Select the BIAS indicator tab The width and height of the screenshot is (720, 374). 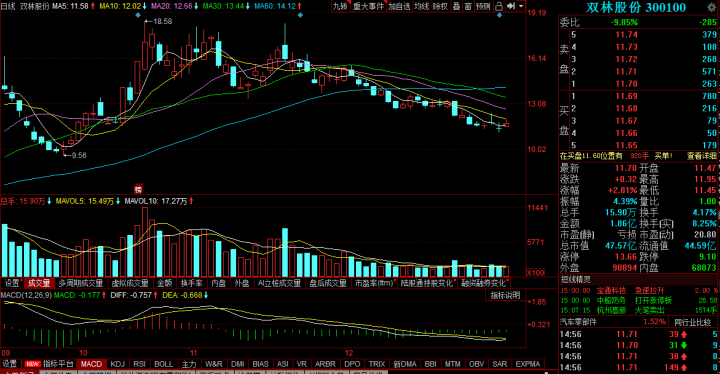(260, 364)
